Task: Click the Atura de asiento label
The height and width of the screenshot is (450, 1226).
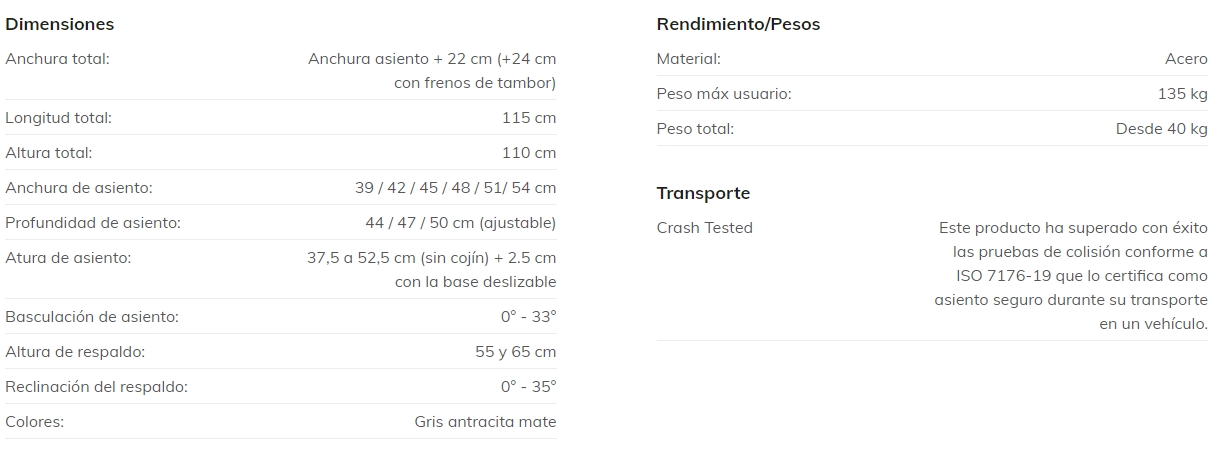Action: (x=68, y=258)
